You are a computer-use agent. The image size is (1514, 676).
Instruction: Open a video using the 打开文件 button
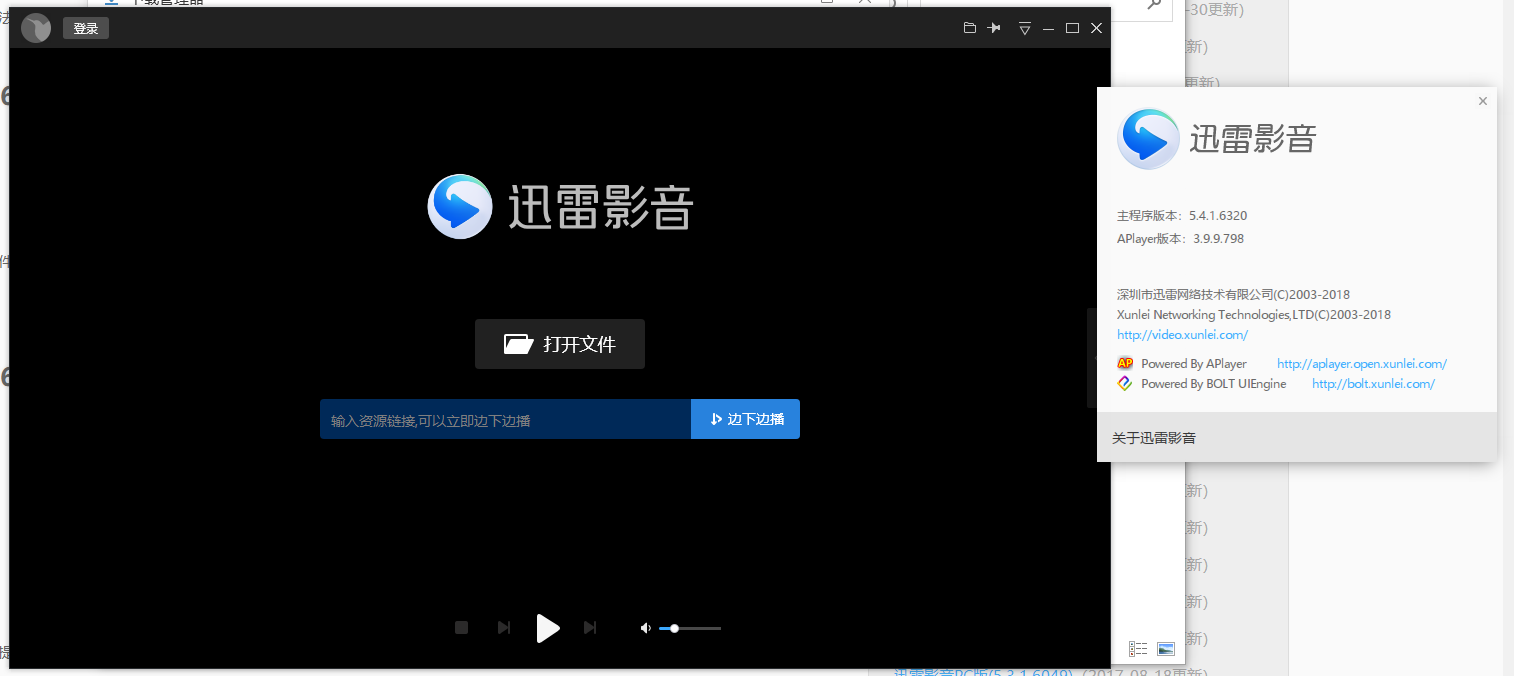point(559,343)
